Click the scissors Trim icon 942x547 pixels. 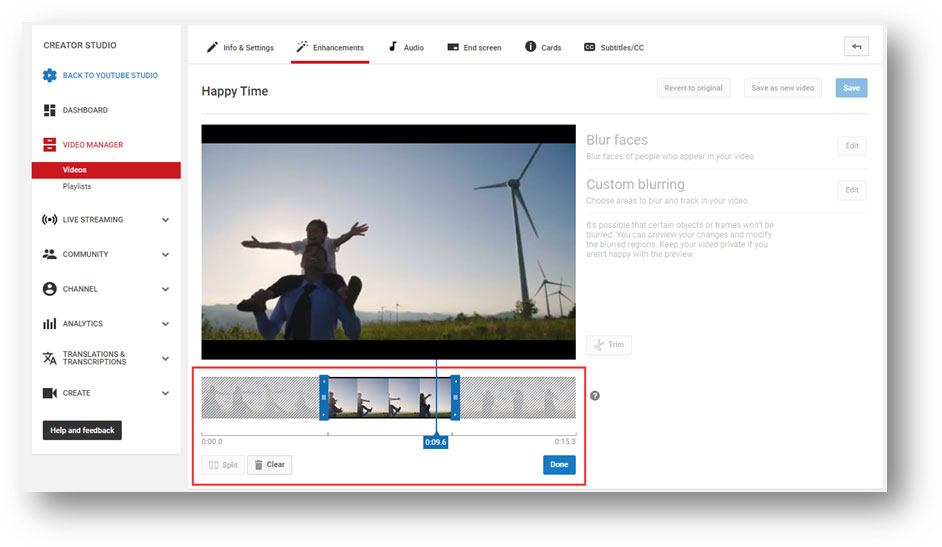pos(599,345)
